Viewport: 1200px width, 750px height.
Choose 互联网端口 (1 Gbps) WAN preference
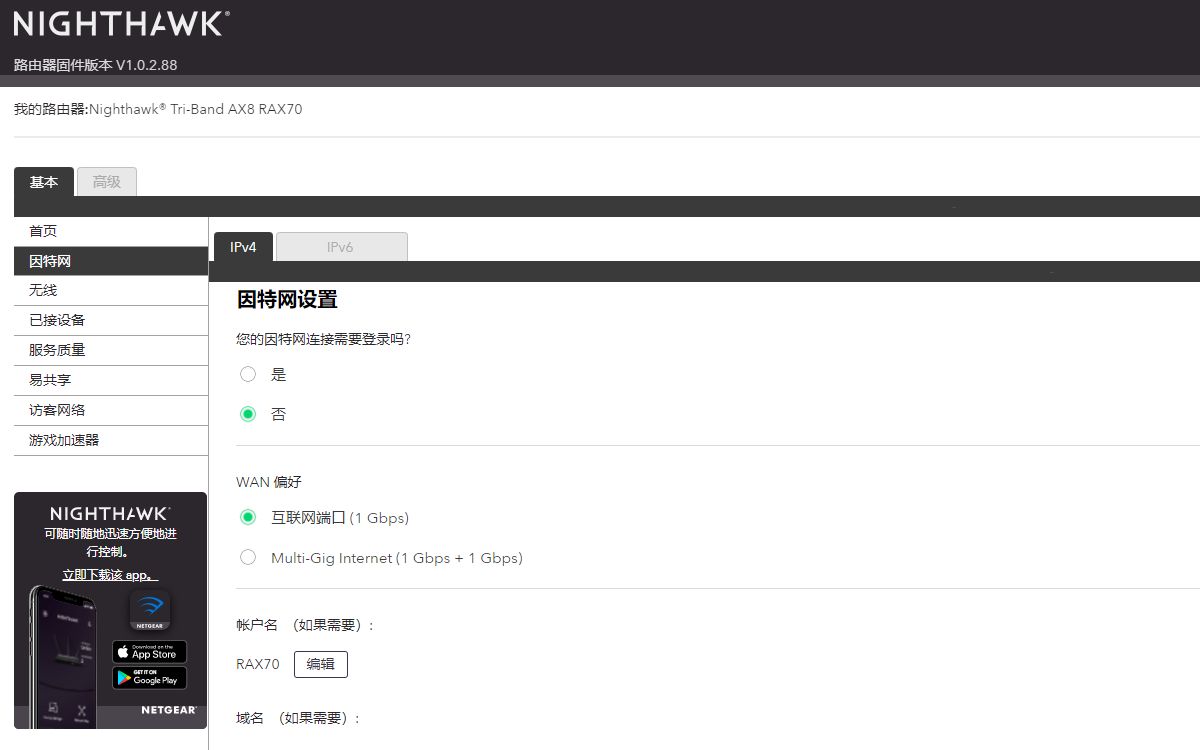(248, 517)
